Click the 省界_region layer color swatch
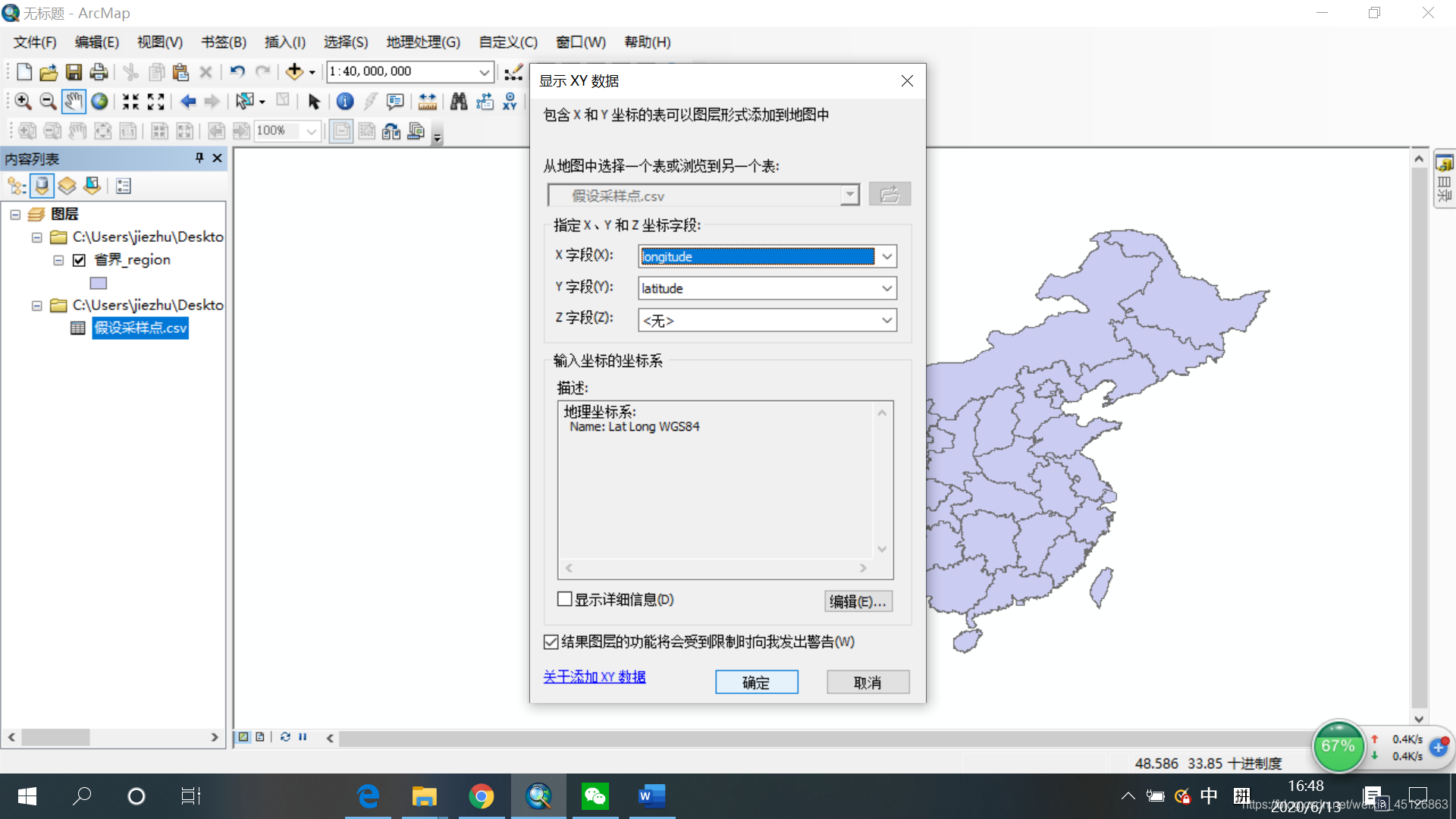 coord(99,283)
